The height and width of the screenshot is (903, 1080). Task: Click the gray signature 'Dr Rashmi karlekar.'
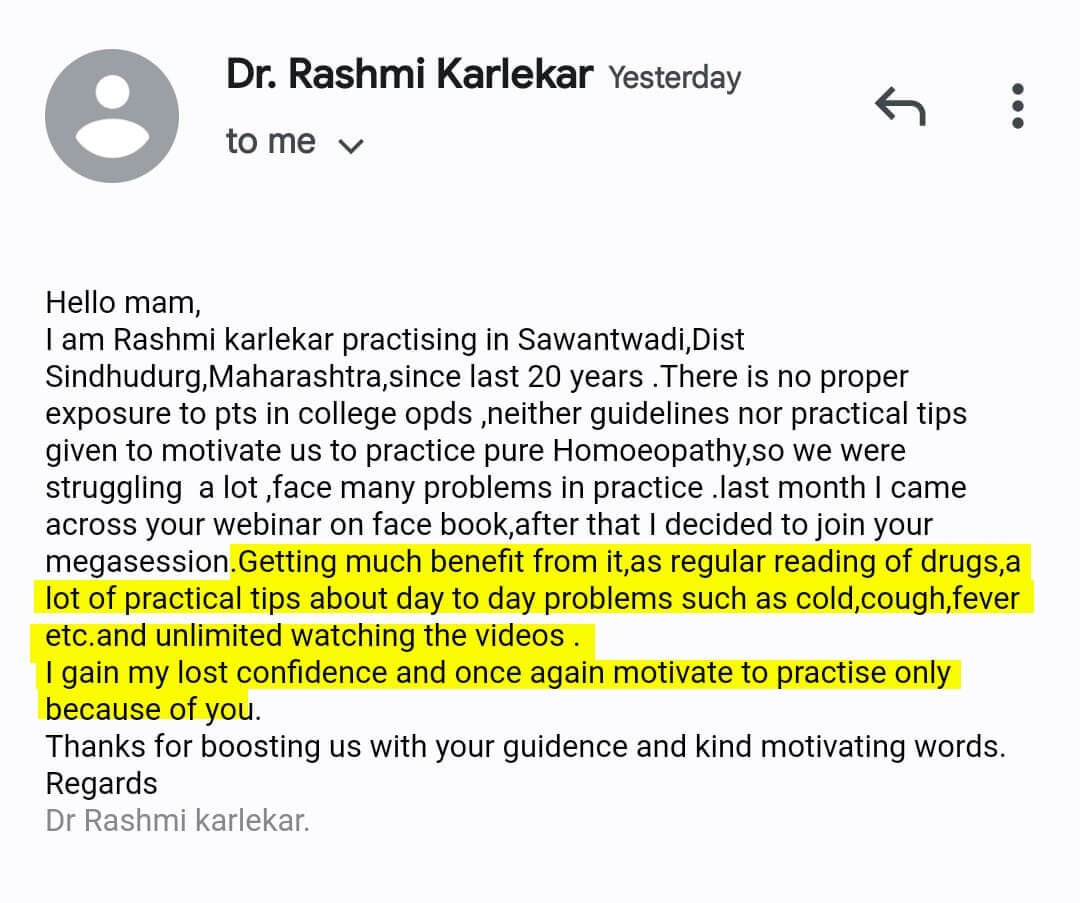[177, 821]
